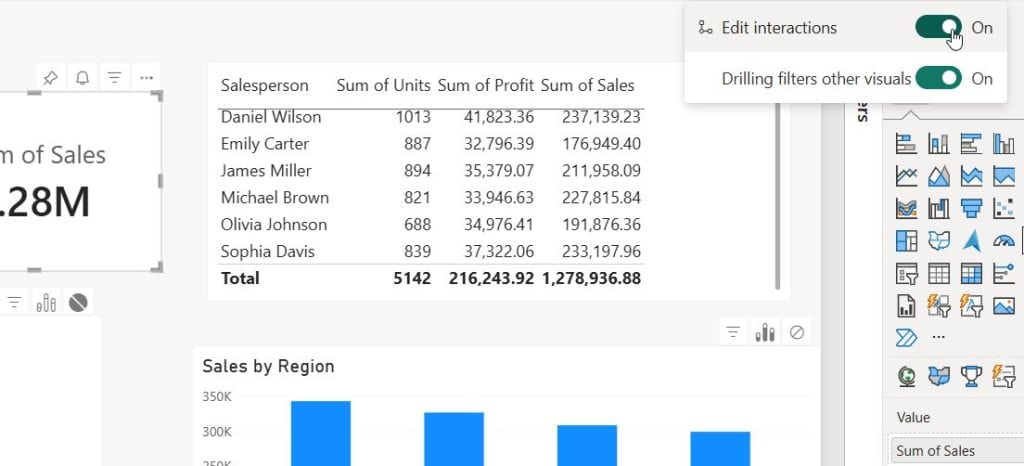Click the shortest visible bar in Sales by Region
Screen dimensions: 1024x466
point(720,448)
